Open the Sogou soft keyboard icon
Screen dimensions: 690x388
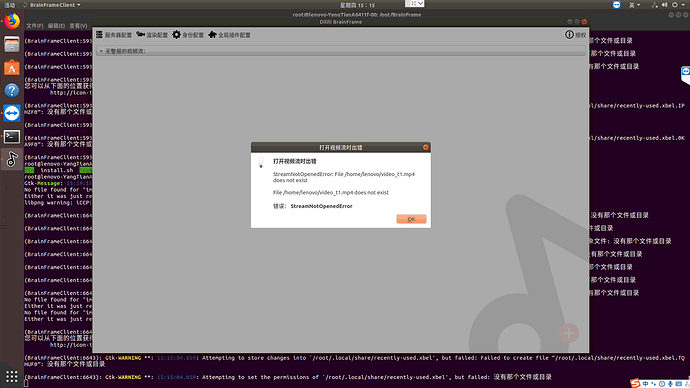679,384
